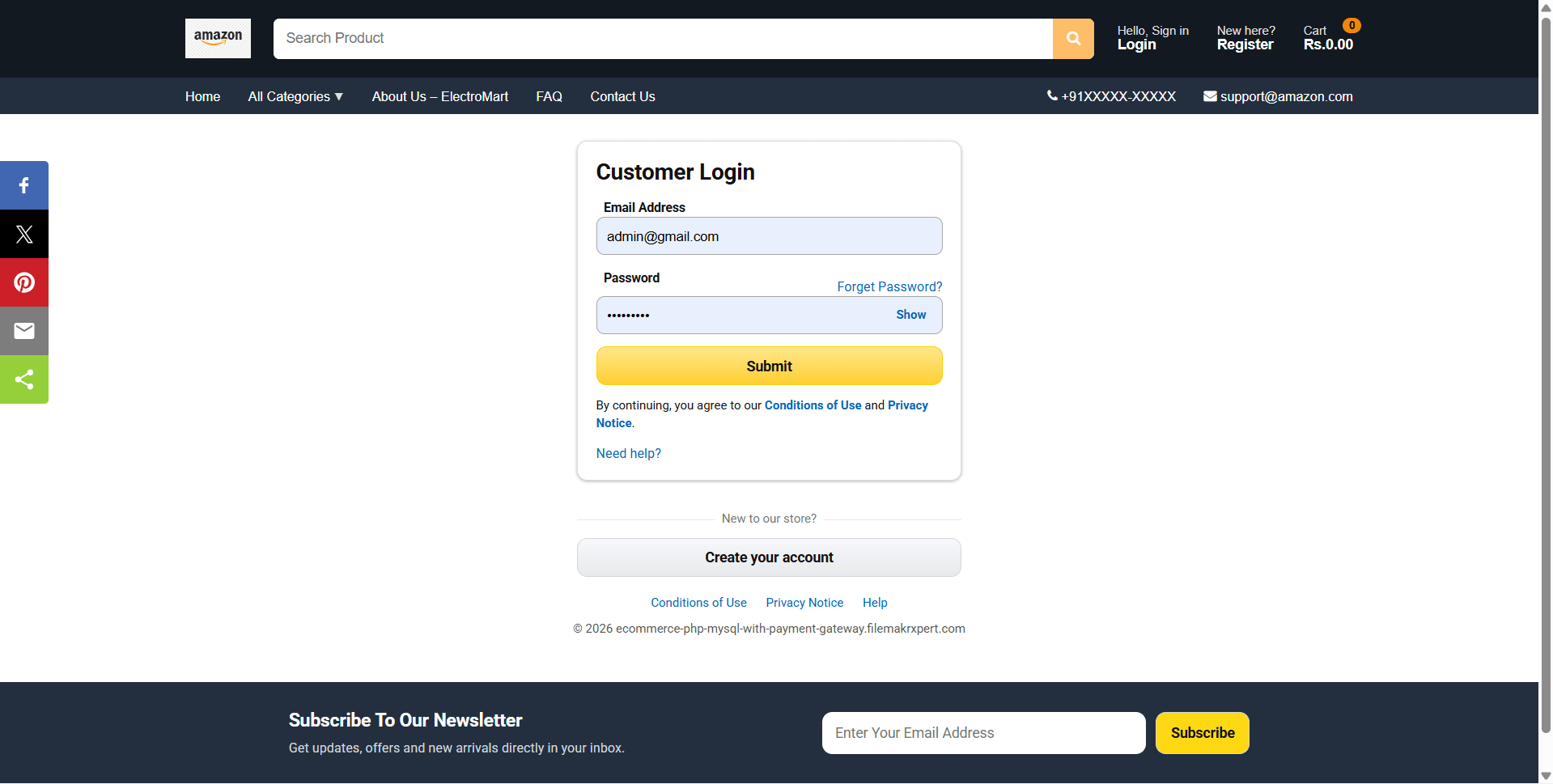Focus the Email Address input field
1553x784 pixels.
tap(769, 236)
